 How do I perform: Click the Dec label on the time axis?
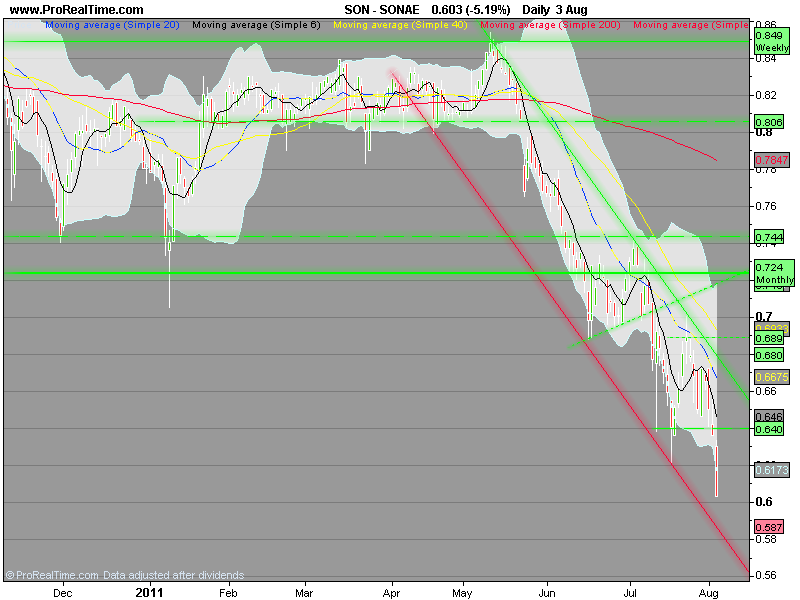[63, 593]
